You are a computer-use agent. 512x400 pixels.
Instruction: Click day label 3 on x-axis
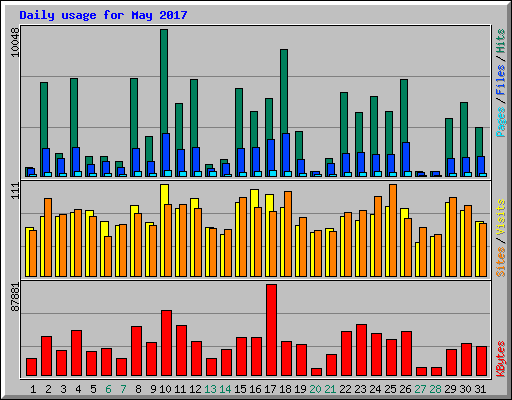tap(63, 389)
